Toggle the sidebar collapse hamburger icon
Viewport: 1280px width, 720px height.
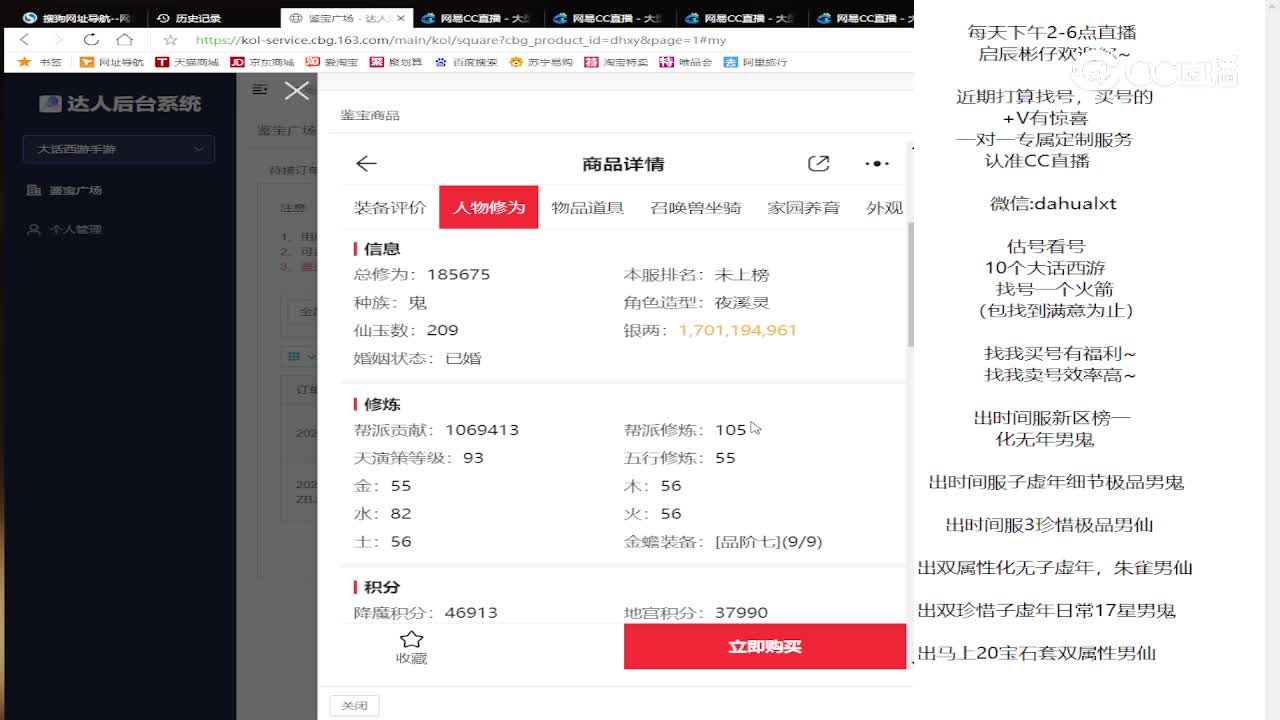pos(260,90)
